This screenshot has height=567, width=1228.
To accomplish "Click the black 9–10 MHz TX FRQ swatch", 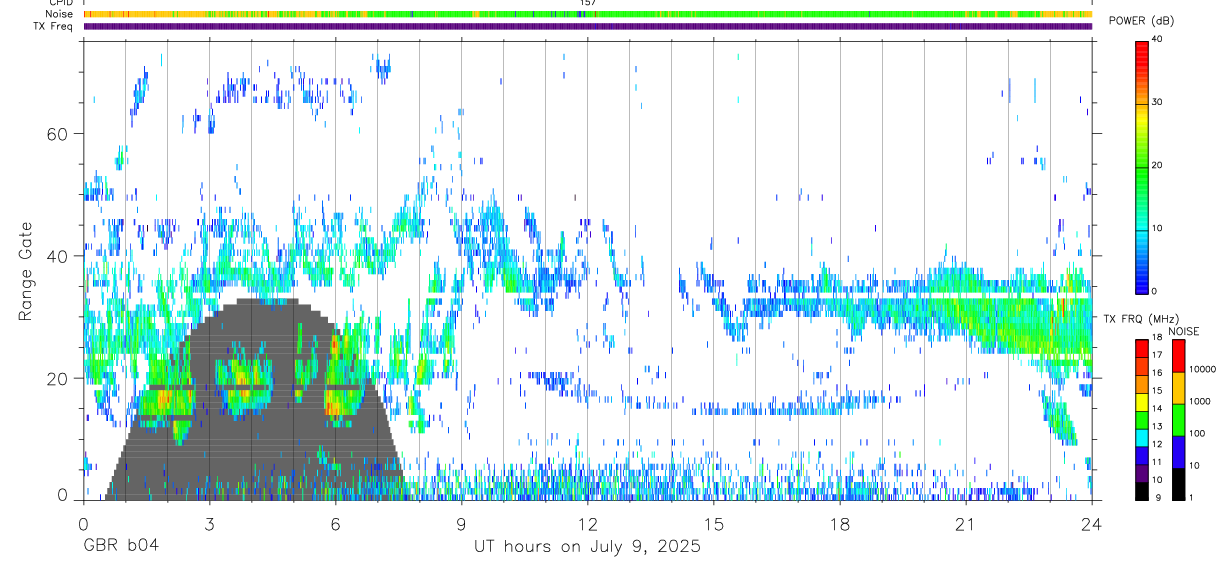I will pos(1142,490).
